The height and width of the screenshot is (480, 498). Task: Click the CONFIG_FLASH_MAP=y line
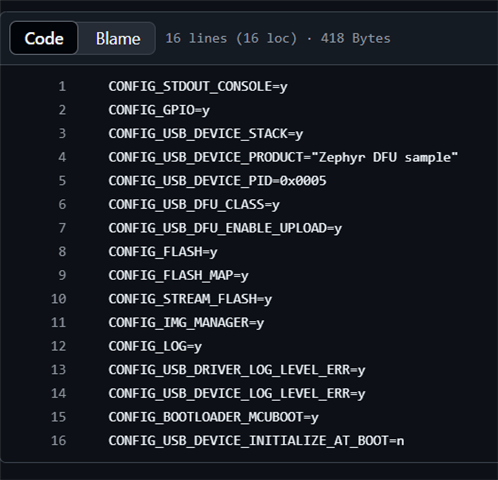(178, 276)
